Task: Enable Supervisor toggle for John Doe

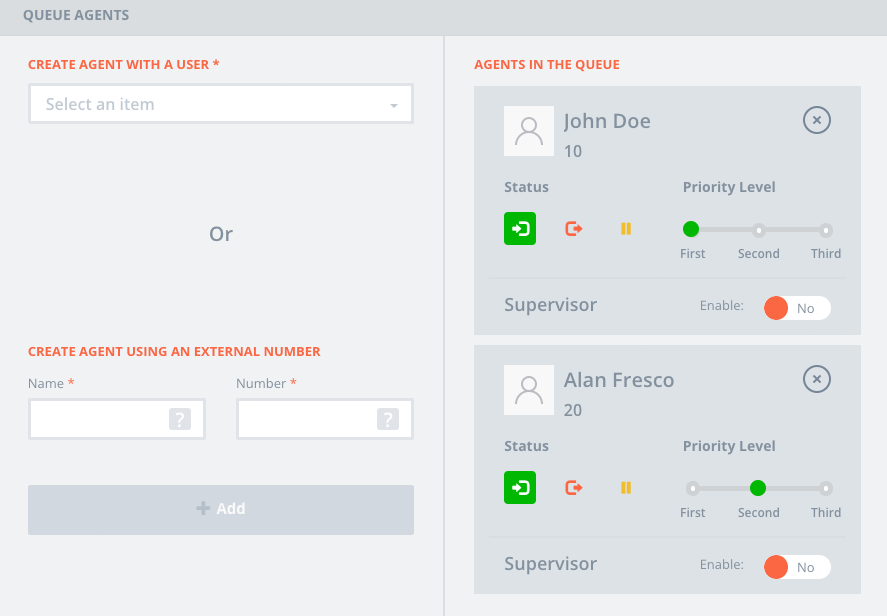Action: [x=797, y=308]
